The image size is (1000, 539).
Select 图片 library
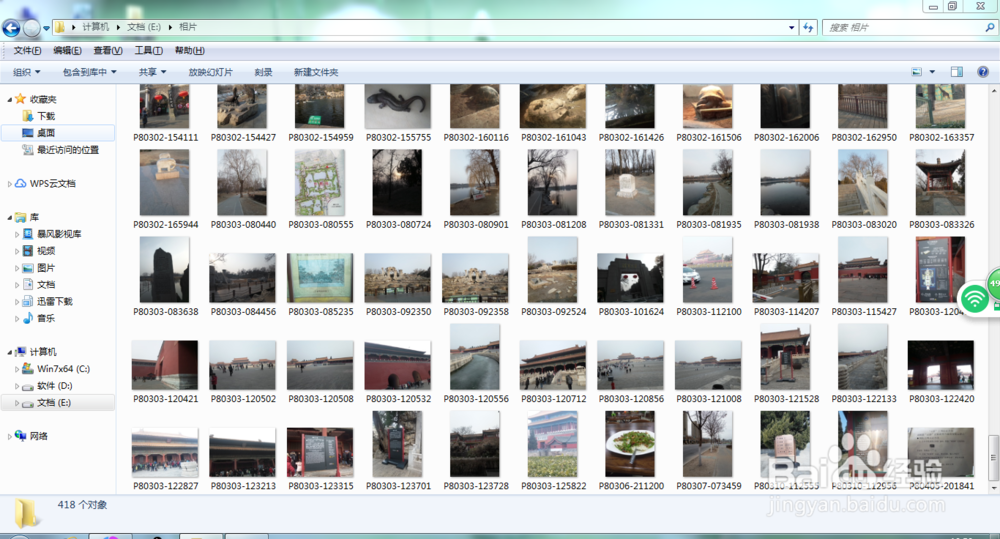pos(46,268)
